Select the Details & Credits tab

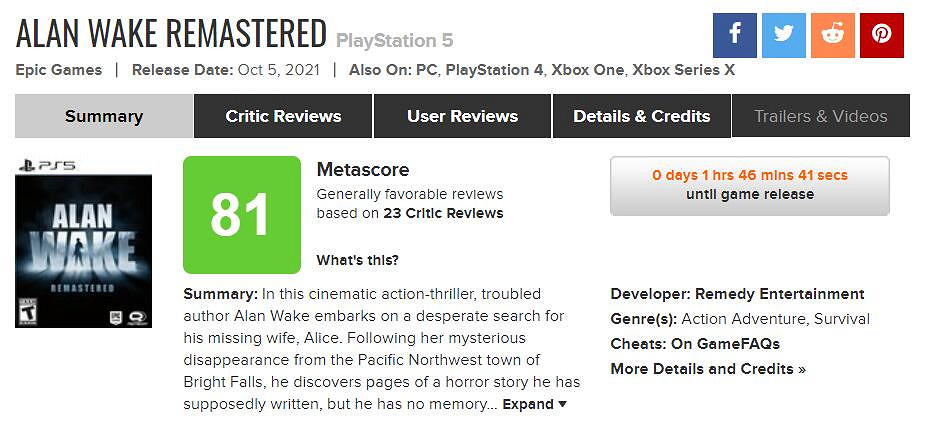click(x=641, y=116)
